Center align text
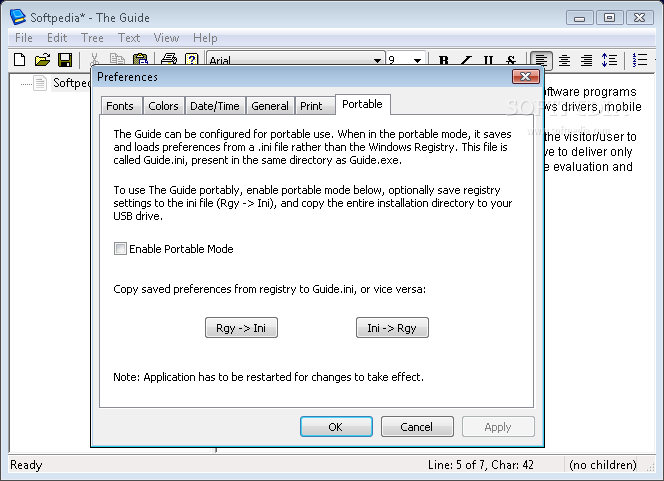 (564, 61)
